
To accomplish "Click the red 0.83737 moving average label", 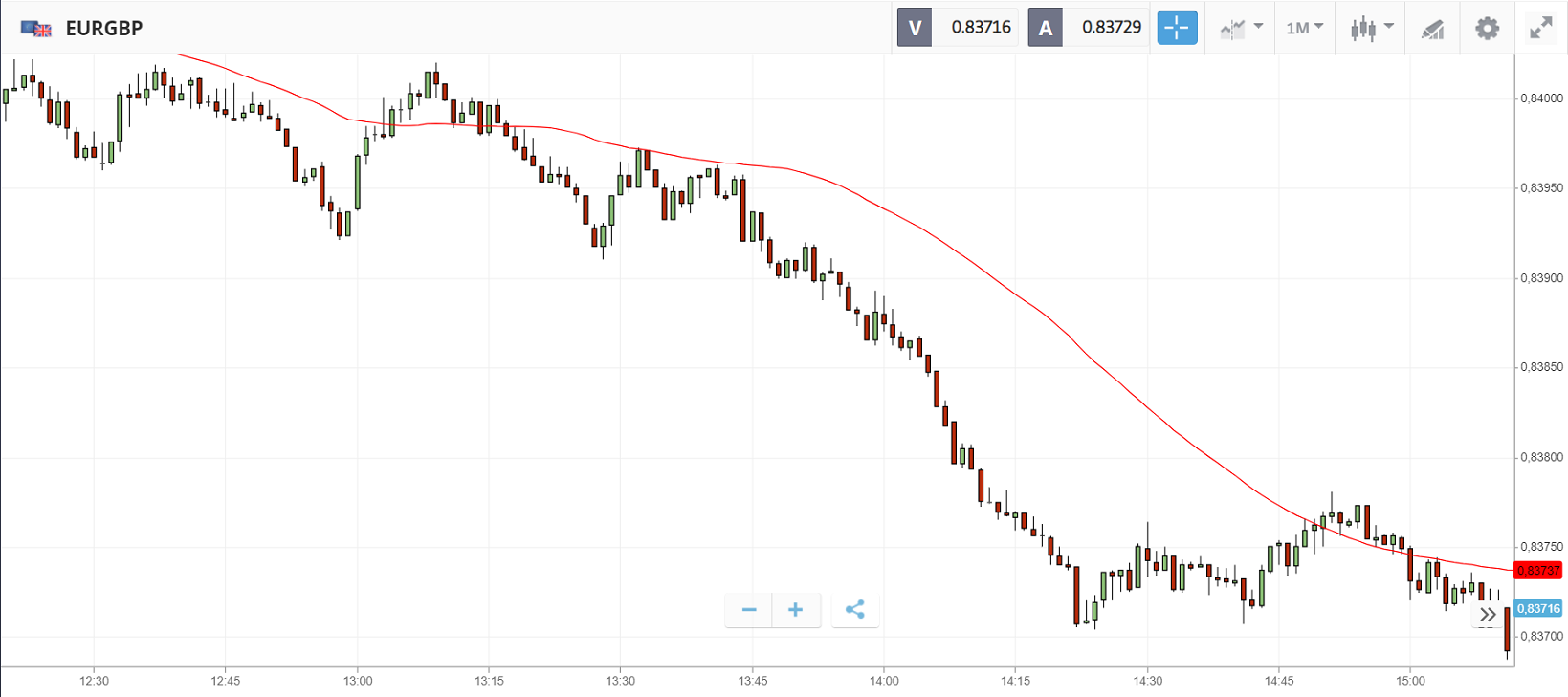I will 1538,571.
